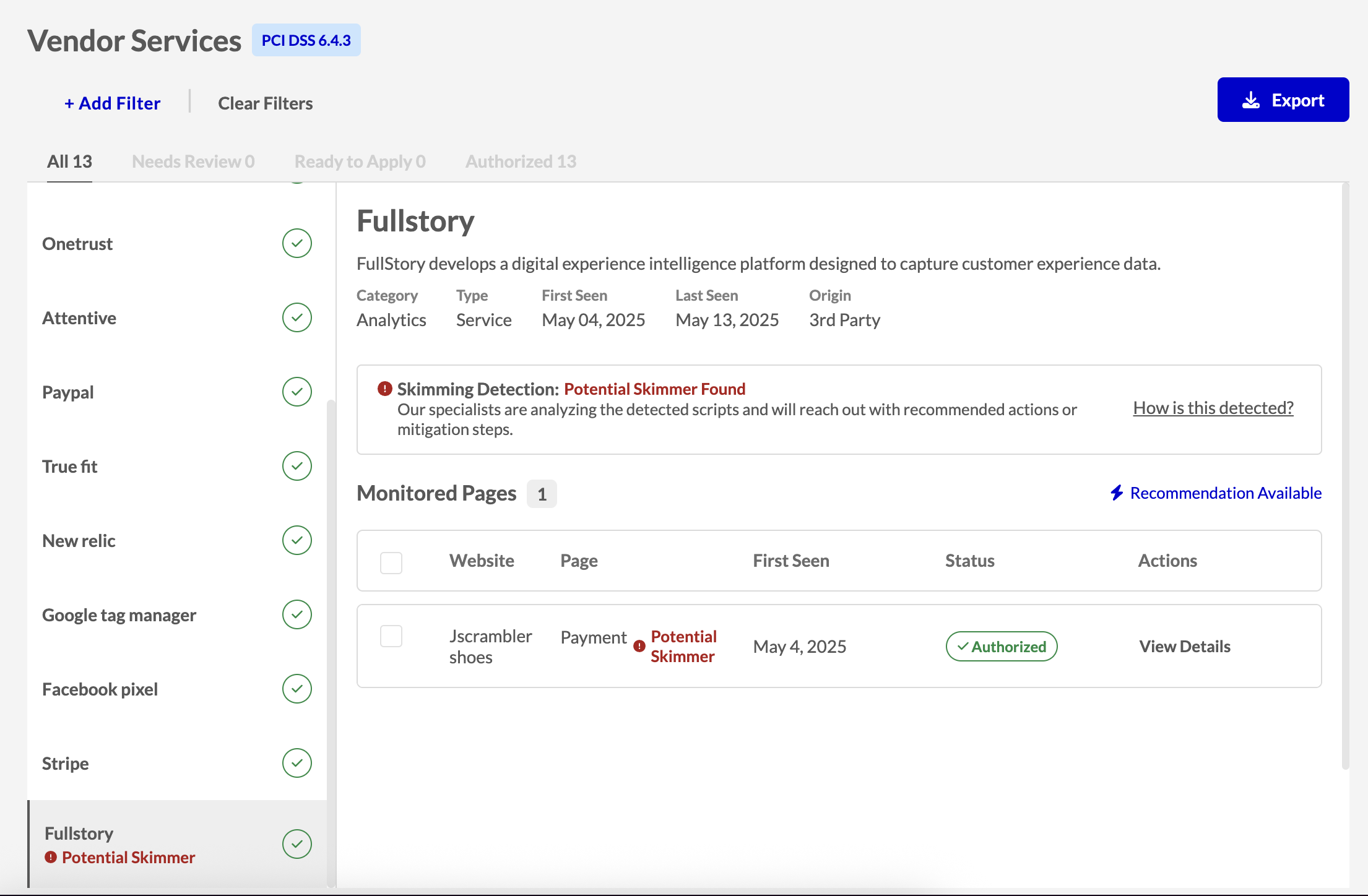Click the Actions column header

point(1167,561)
